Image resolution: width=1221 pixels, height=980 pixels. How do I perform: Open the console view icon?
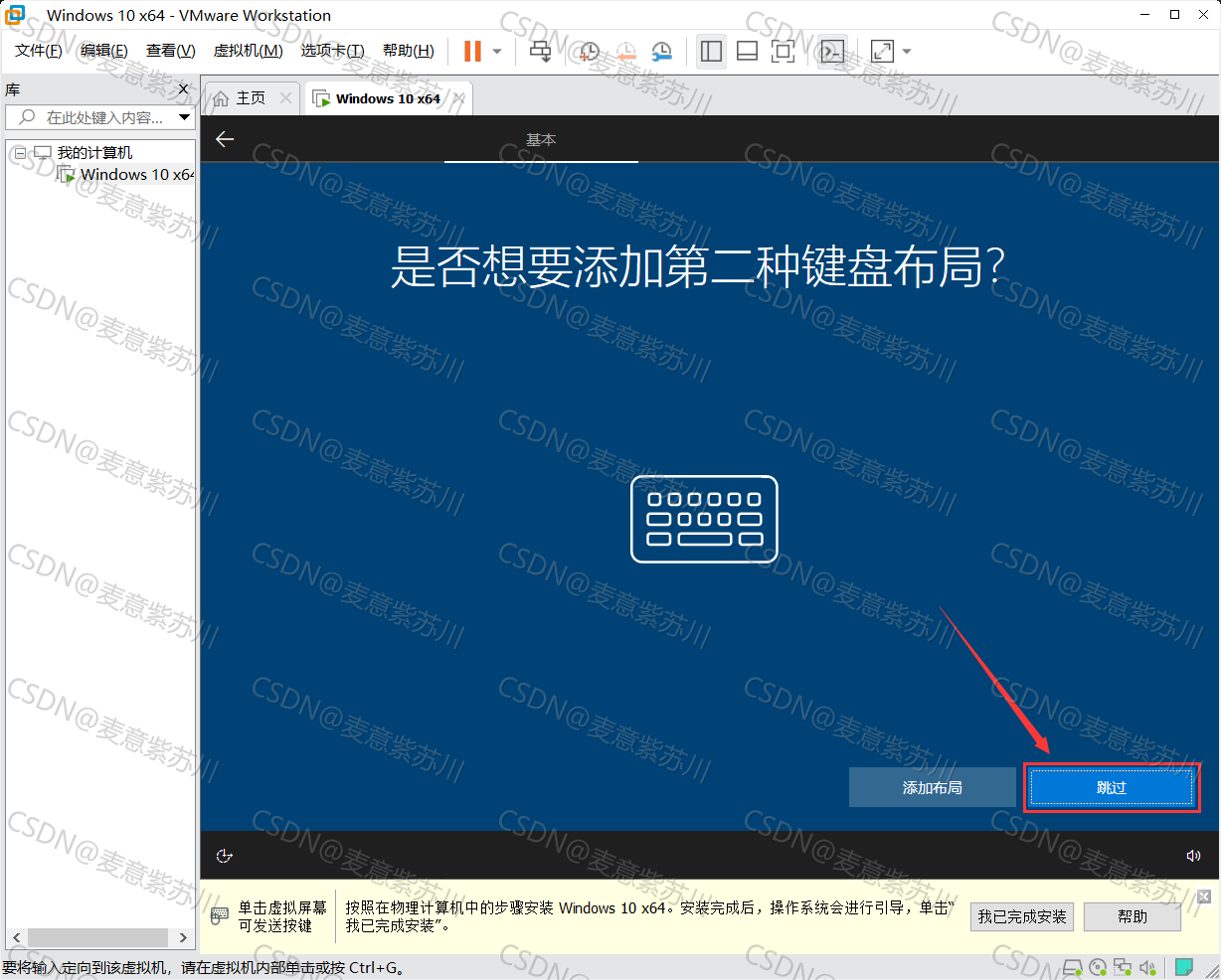832,51
